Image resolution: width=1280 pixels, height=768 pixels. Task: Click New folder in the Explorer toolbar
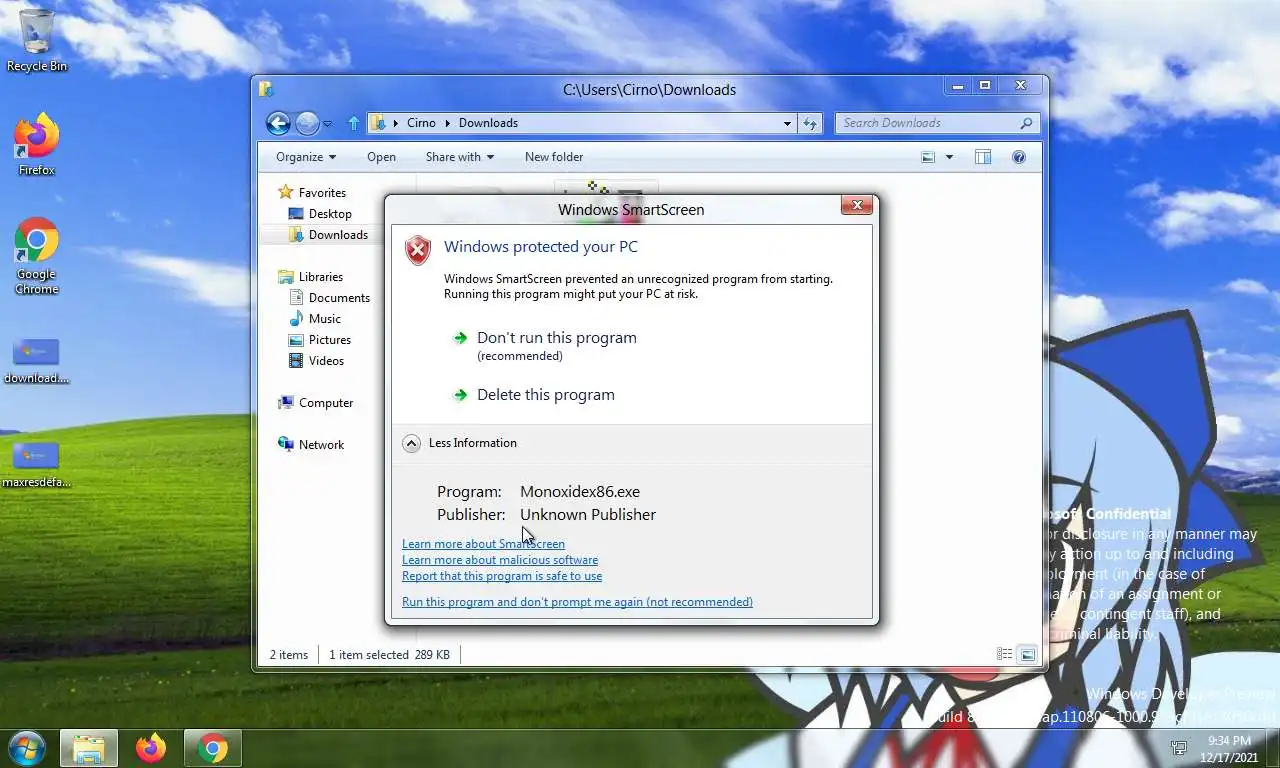tap(554, 157)
